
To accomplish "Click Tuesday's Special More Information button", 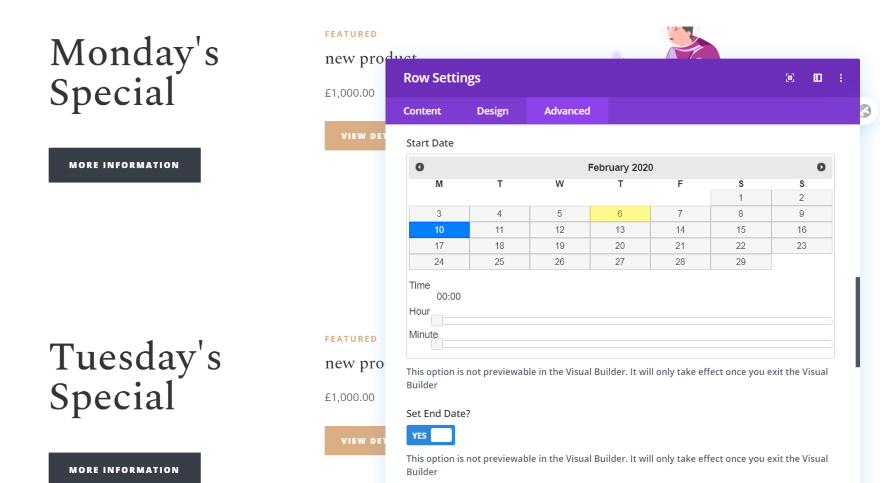I will tap(124, 469).
